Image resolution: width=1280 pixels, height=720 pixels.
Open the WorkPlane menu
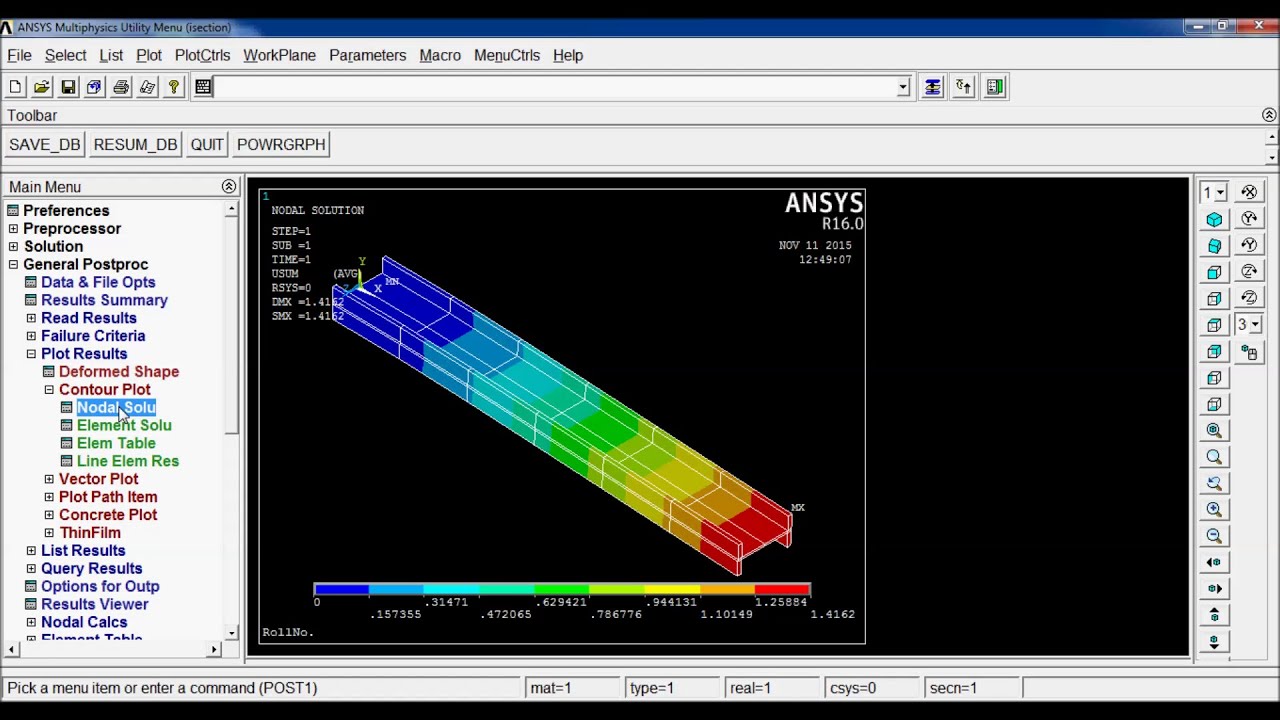pos(279,55)
